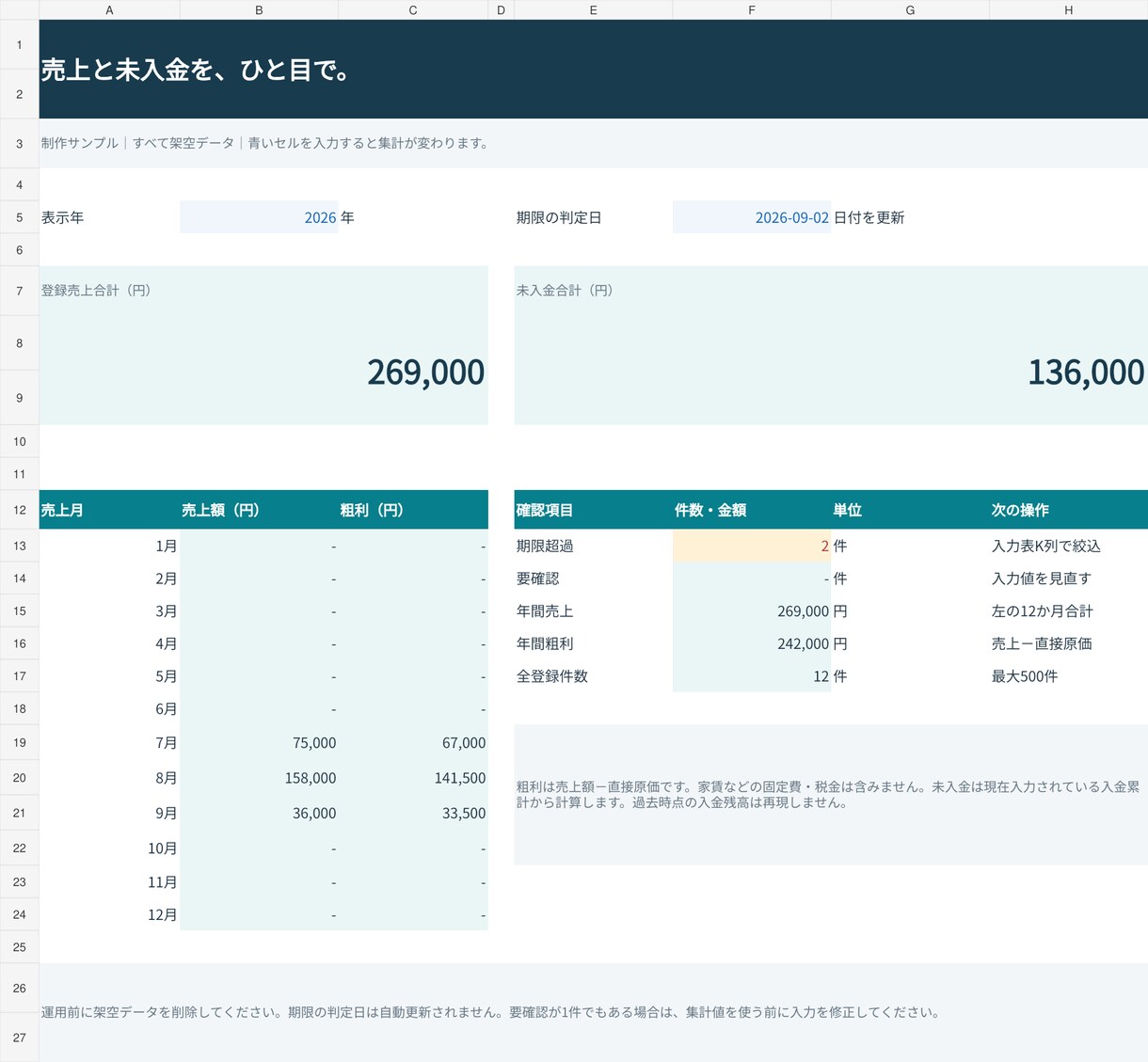Select row 13 header

pyautogui.click(x=20, y=546)
